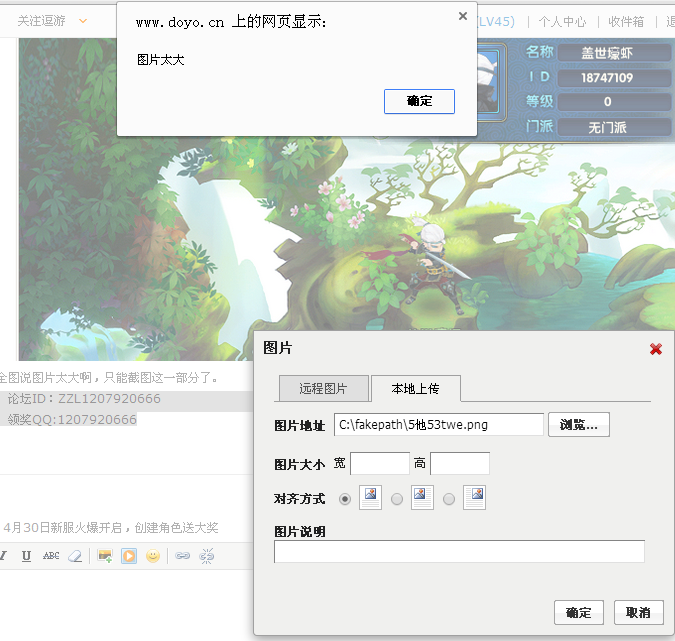Click the 图片说明 description field
675x641 pixels.
459,551
